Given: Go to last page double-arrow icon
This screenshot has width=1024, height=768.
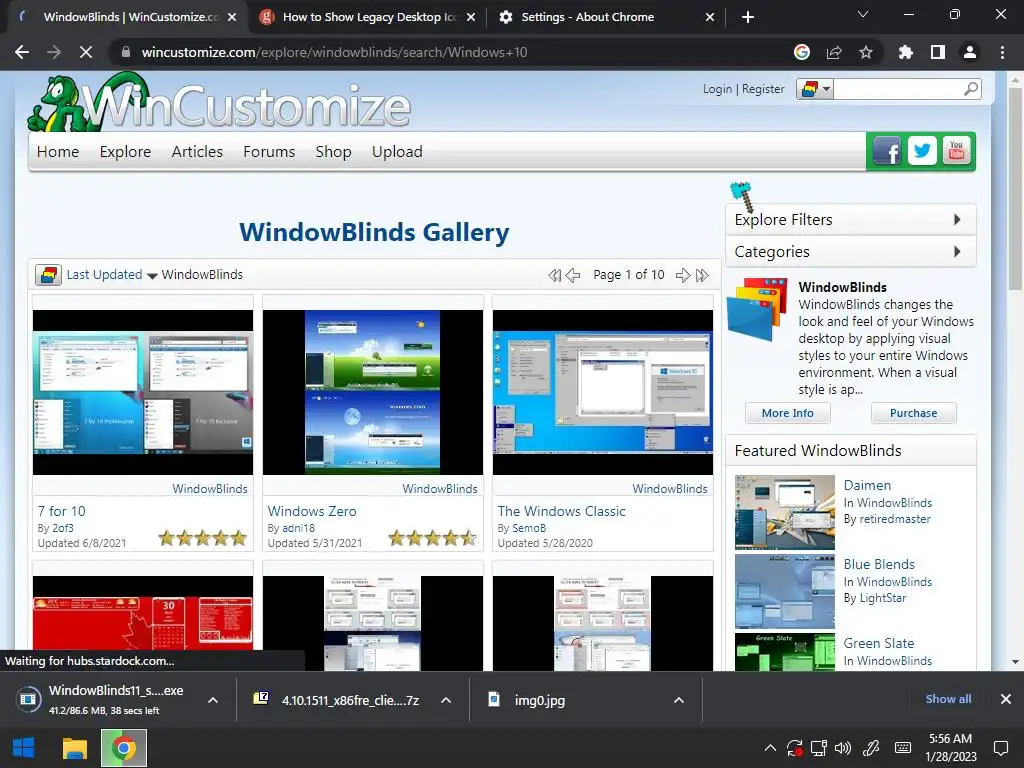Looking at the screenshot, I should [x=702, y=275].
